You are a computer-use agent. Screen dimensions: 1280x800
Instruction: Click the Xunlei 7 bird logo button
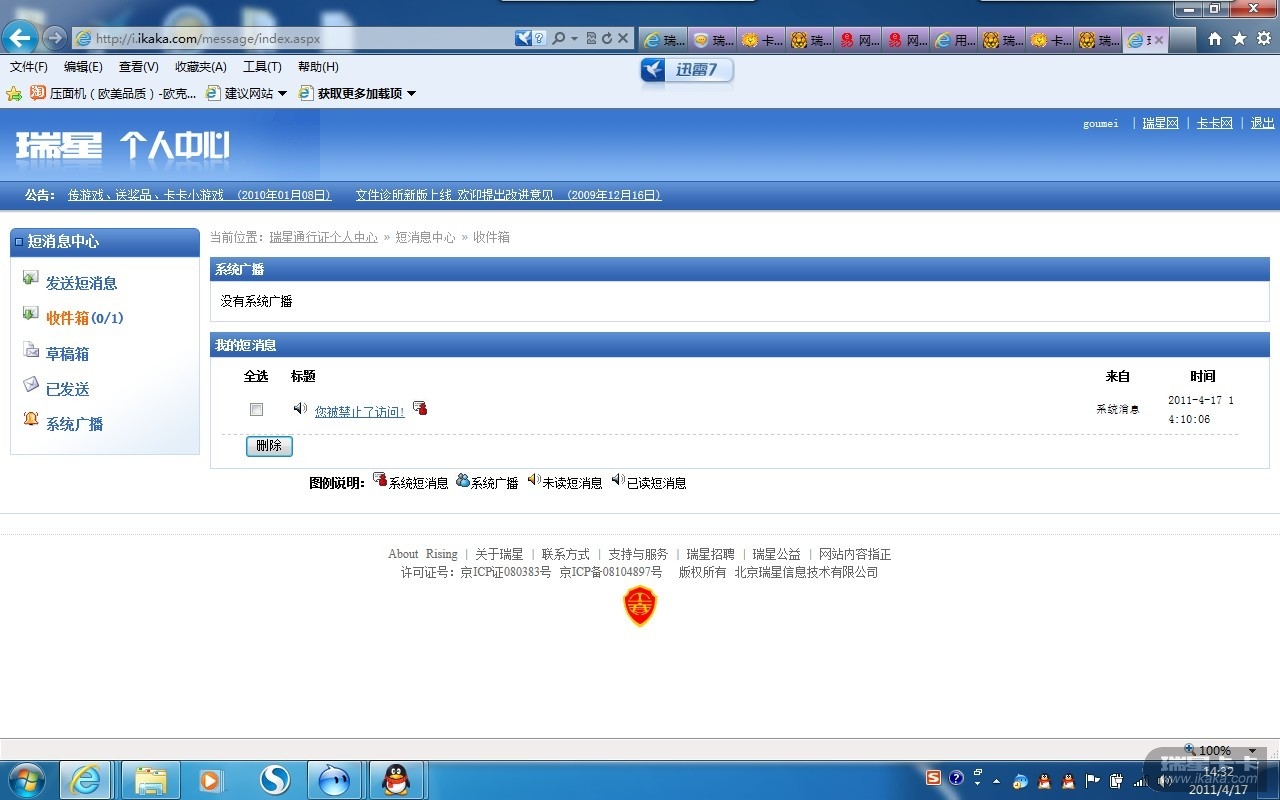tap(687, 70)
